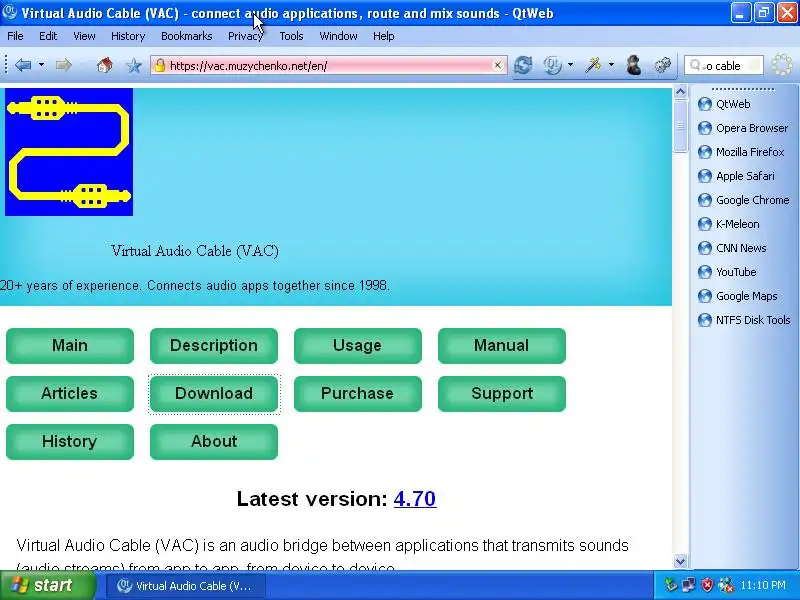Click the Articles button

pos(70,394)
